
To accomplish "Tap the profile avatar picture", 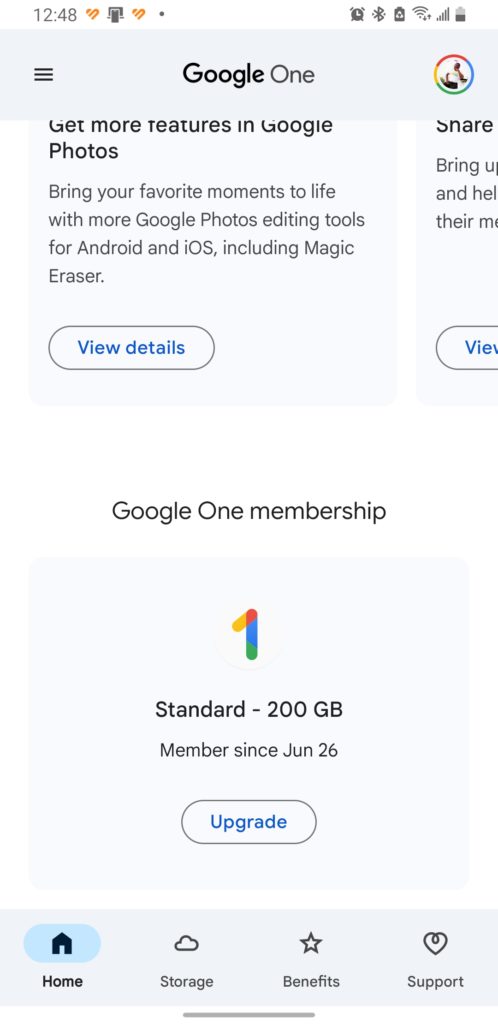I will click(x=454, y=74).
